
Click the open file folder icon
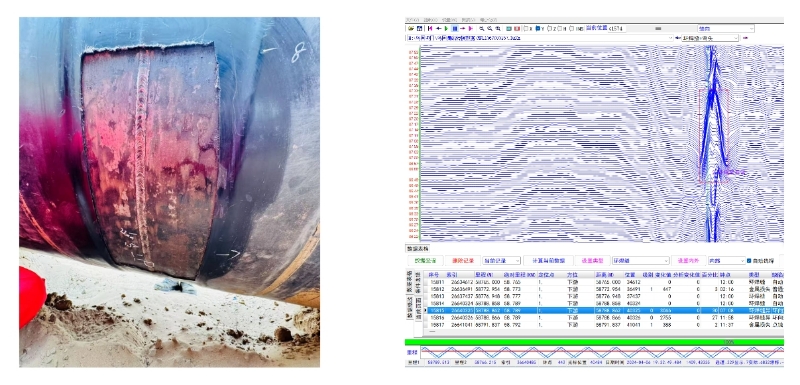click(x=411, y=29)
